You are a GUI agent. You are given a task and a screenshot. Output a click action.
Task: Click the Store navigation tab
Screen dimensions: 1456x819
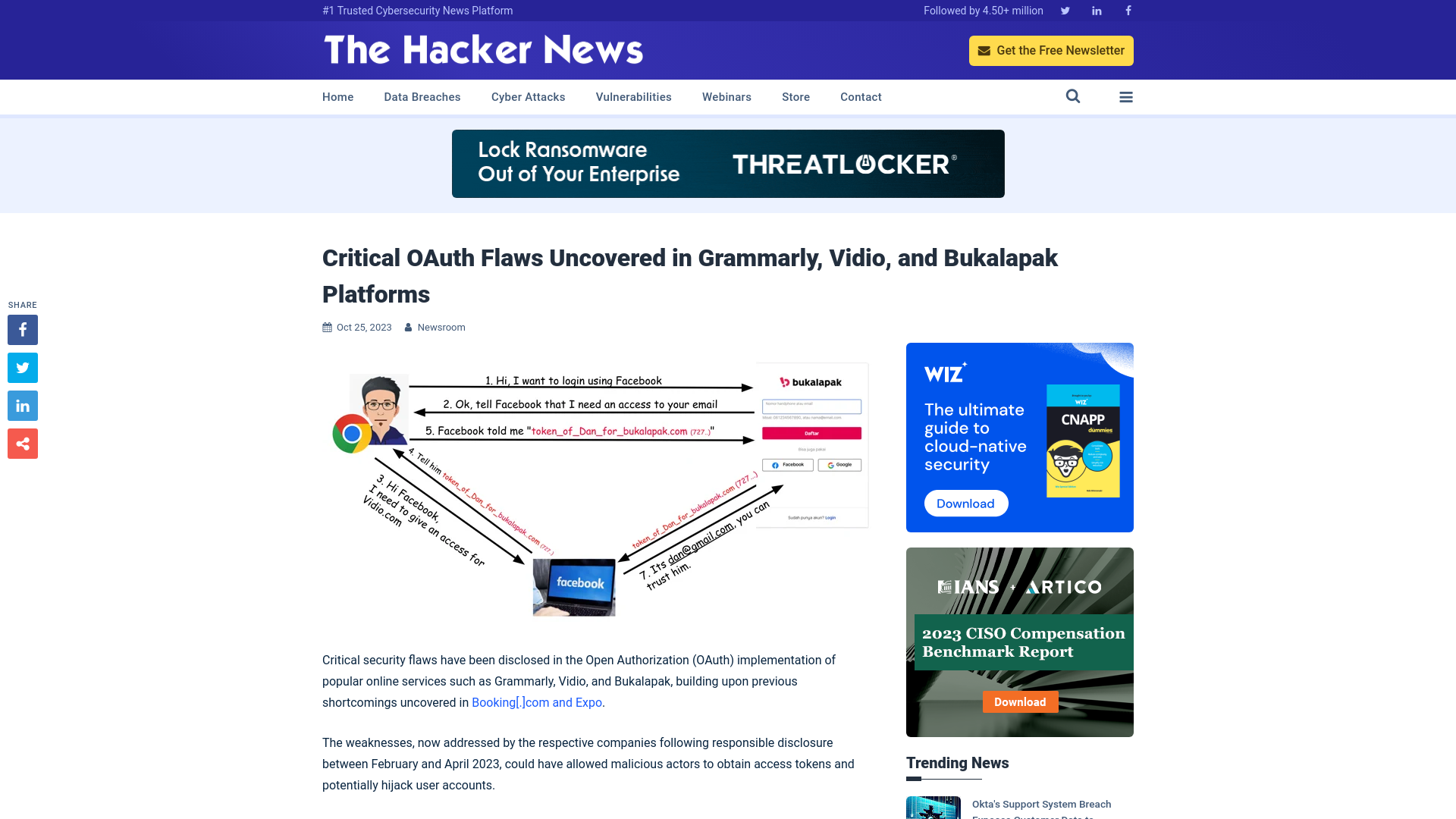(x=795, y=96)
